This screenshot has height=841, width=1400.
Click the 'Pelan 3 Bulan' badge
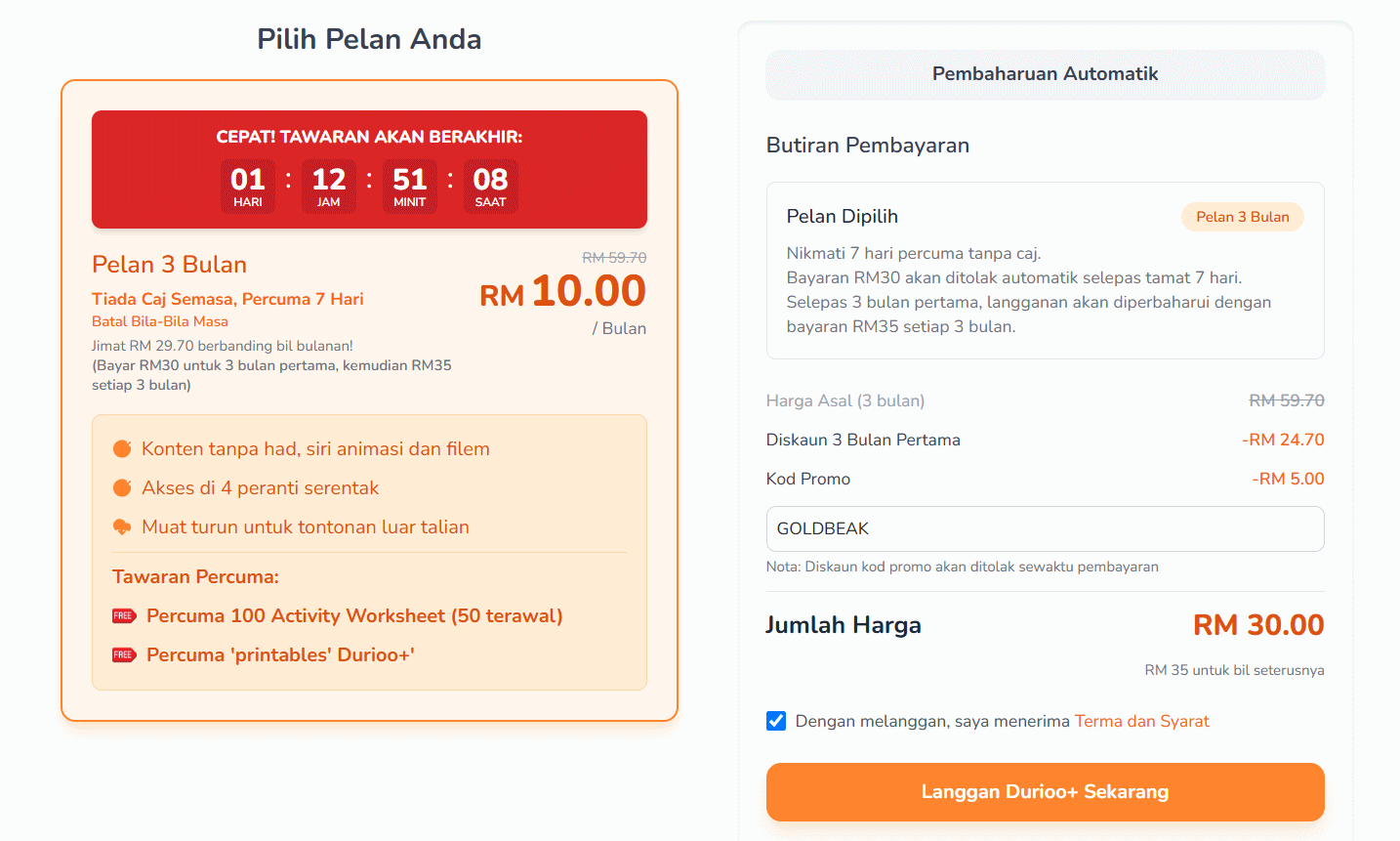point(1242,217)
